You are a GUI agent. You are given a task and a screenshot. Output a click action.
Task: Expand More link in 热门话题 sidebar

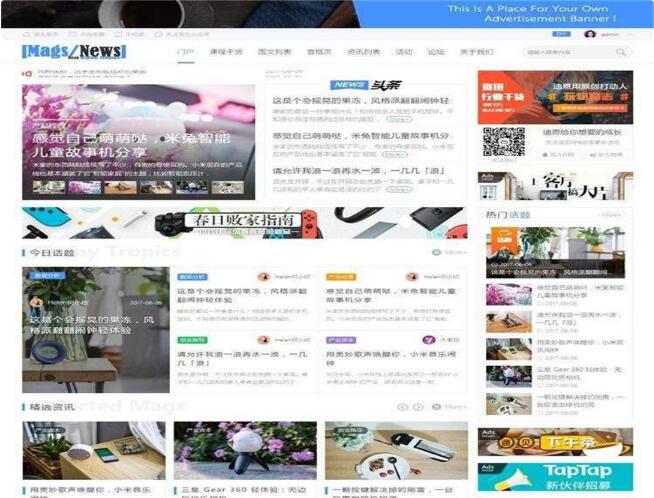(609, 215)
